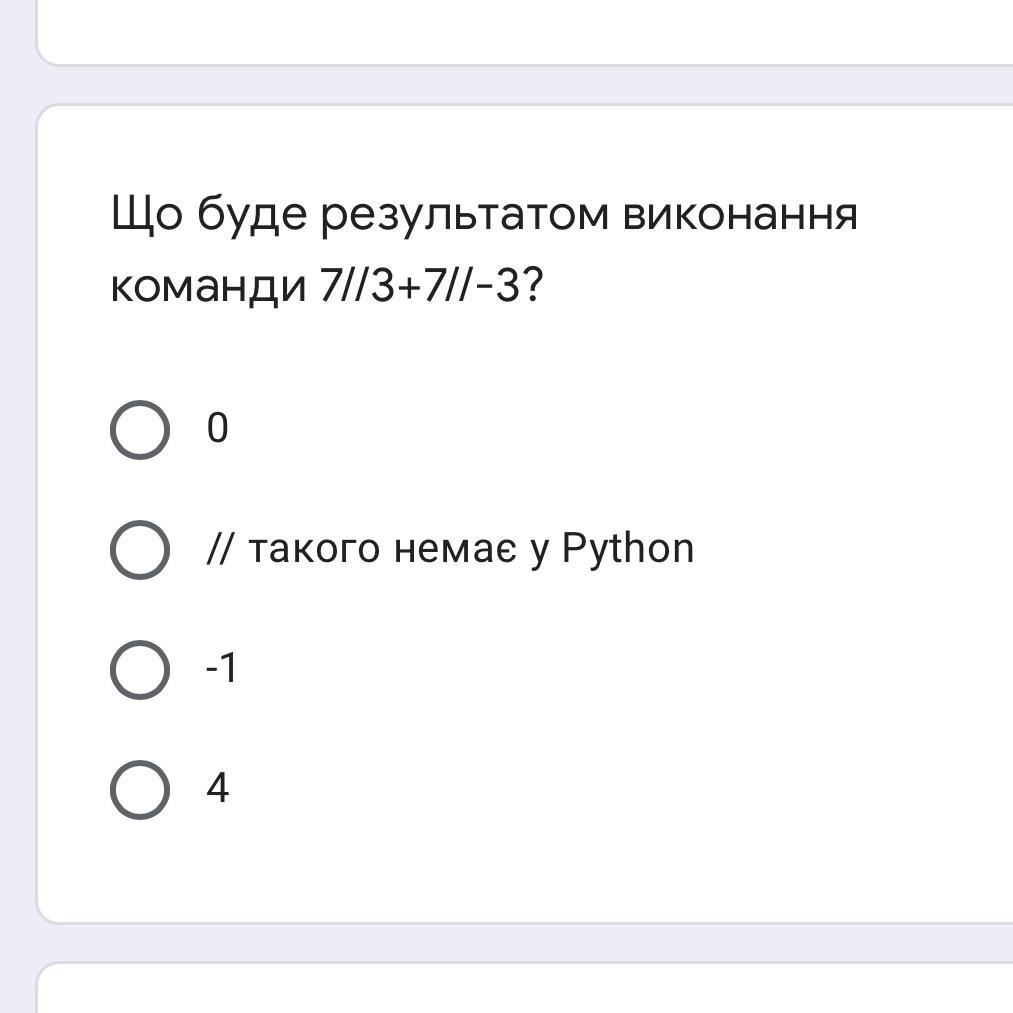Mark the radio button for answer 4
The width and height of the screenshot is (1013, 1013).
pyautogui.click(x=140, y=790)
